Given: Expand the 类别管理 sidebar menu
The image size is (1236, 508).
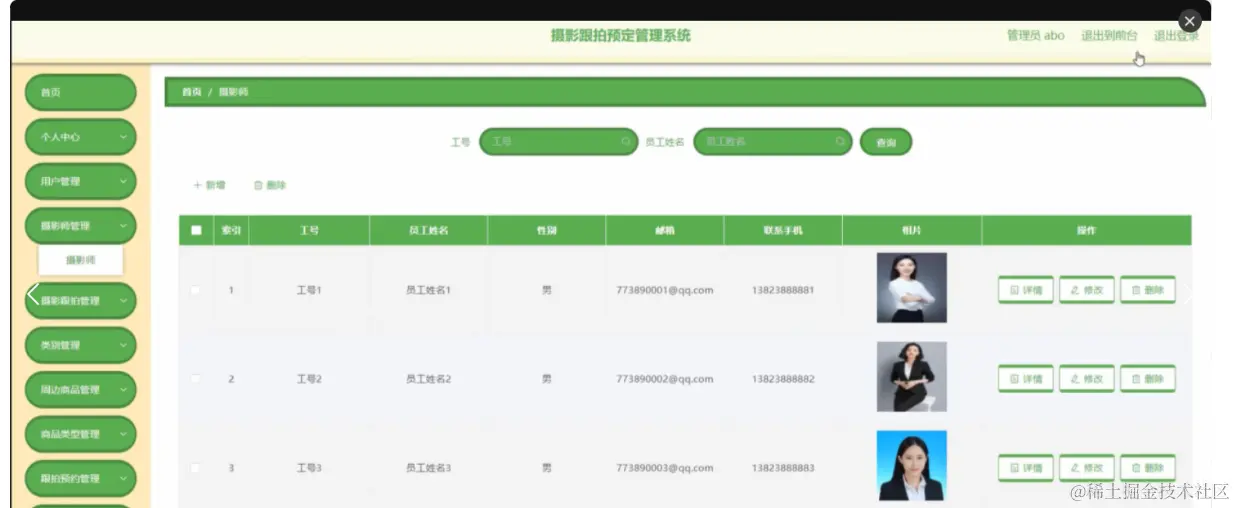Looking at the screenshot, I should (80, 345).
